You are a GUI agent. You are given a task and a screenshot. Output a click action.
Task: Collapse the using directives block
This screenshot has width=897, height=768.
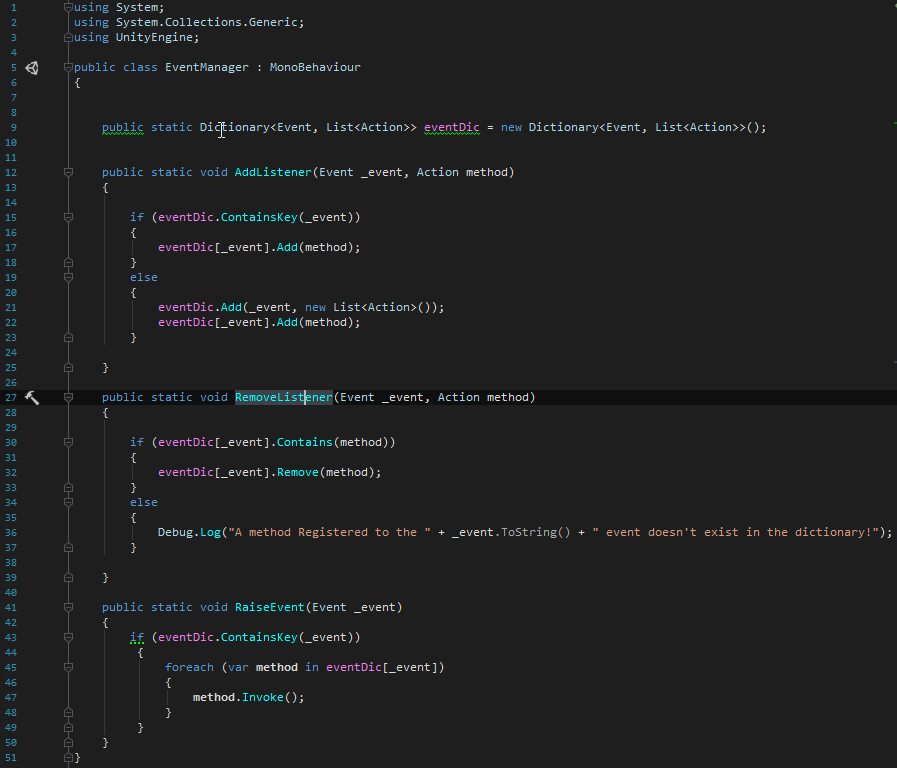pyautogui.click(x=68, y=7)
